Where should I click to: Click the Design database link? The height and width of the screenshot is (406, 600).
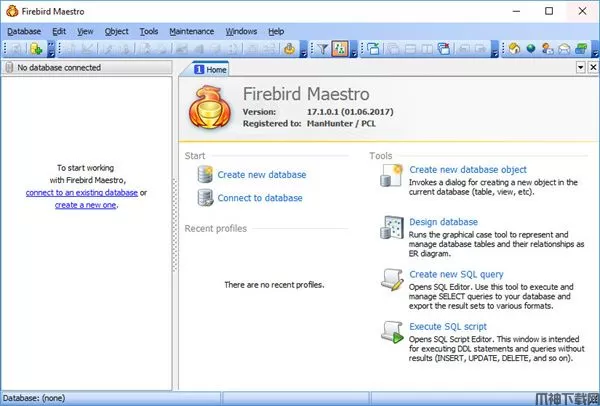pyautogui.click(x=443, y=222)
